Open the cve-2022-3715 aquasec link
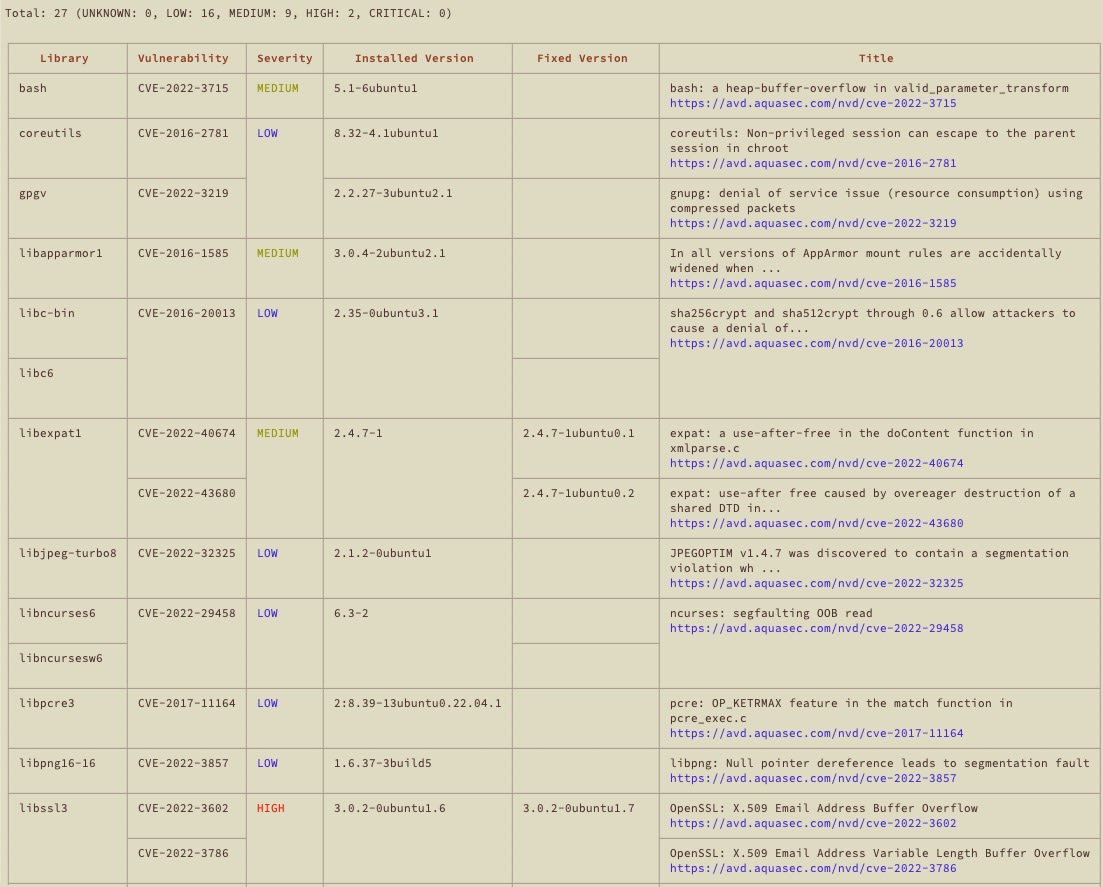This screenshot has width=1103, height=887. [812, 103]
